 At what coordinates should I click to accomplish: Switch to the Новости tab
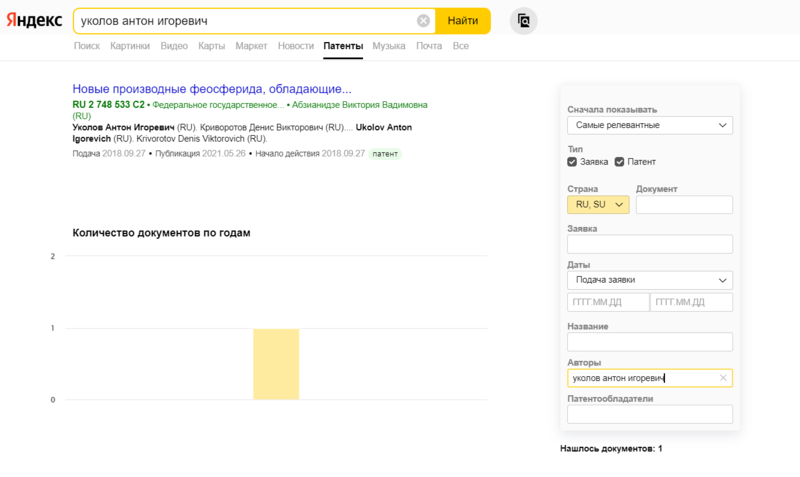click(295, 46)
